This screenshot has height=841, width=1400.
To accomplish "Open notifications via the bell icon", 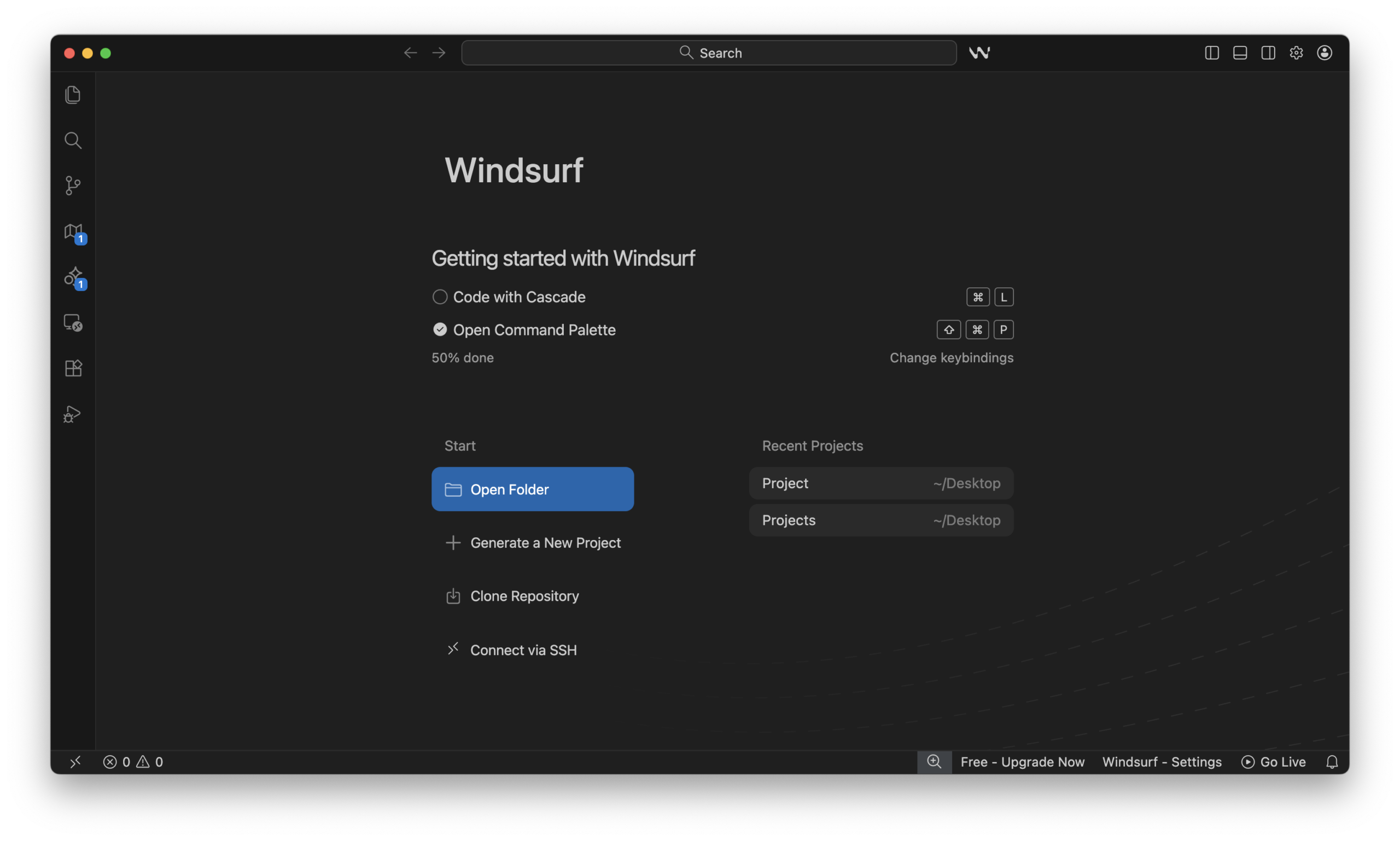I will [1331, 762].
